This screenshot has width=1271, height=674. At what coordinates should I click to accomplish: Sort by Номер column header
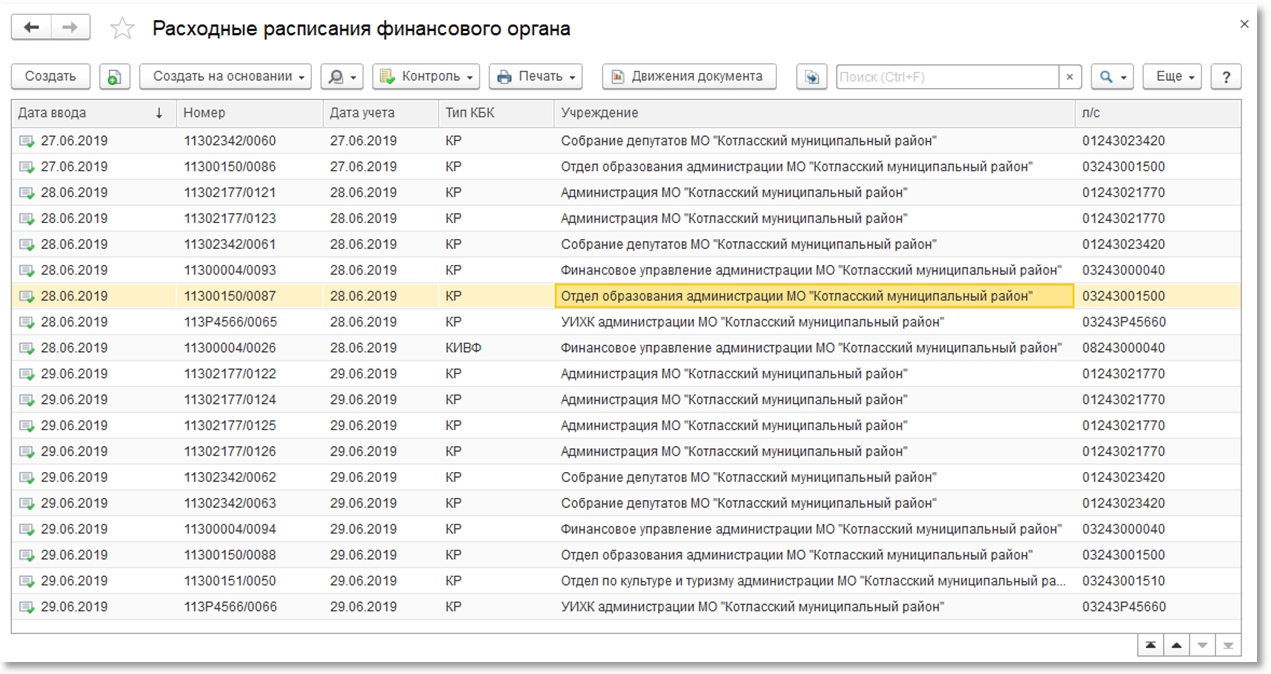250,113
